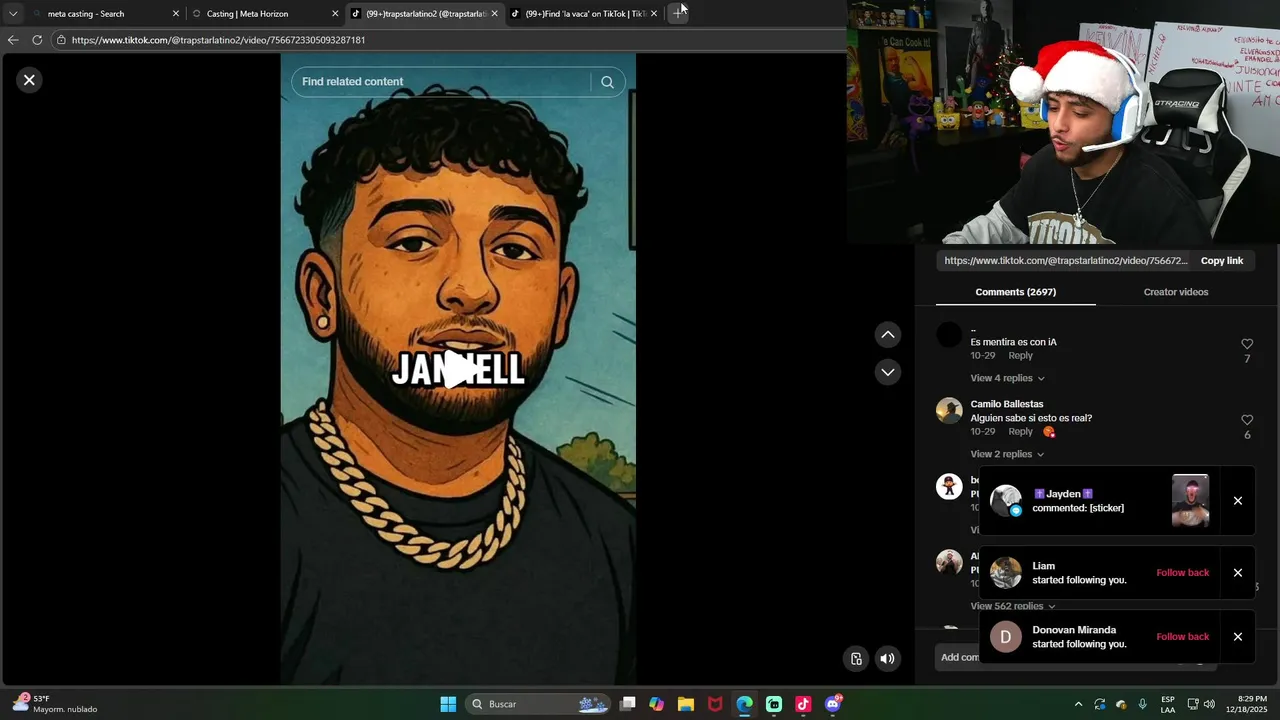Open Microsoft Edge from the taskbar

tap(744, 704)
